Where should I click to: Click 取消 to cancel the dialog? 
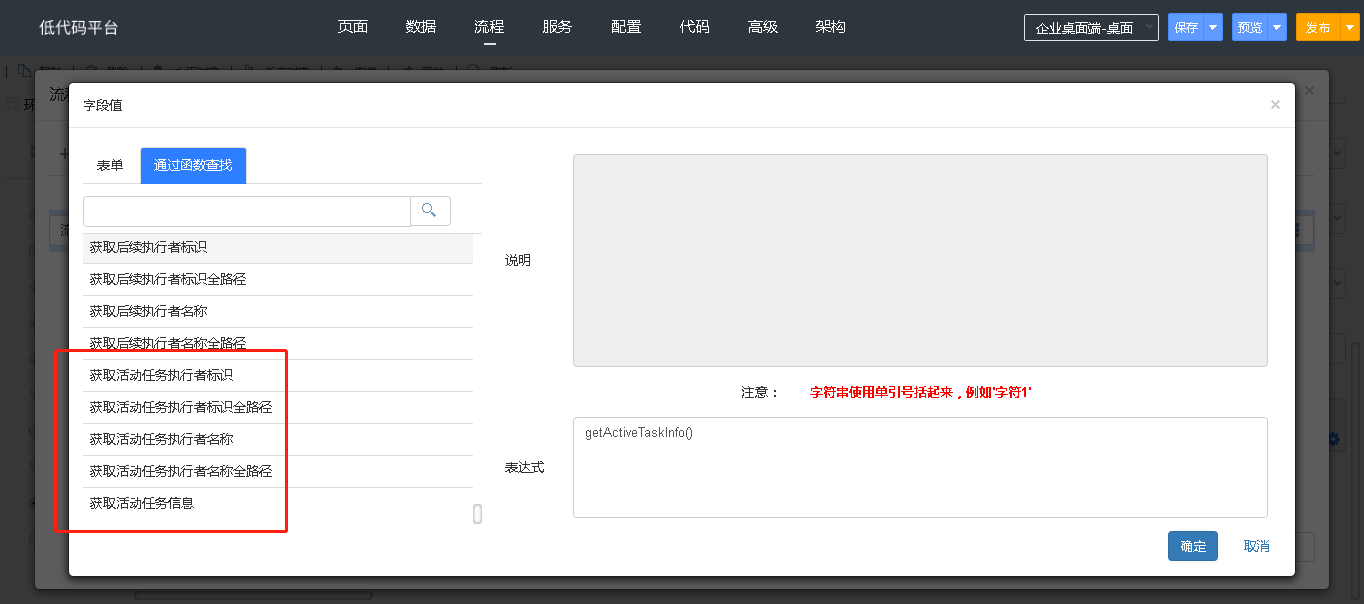click(1256, 546)
